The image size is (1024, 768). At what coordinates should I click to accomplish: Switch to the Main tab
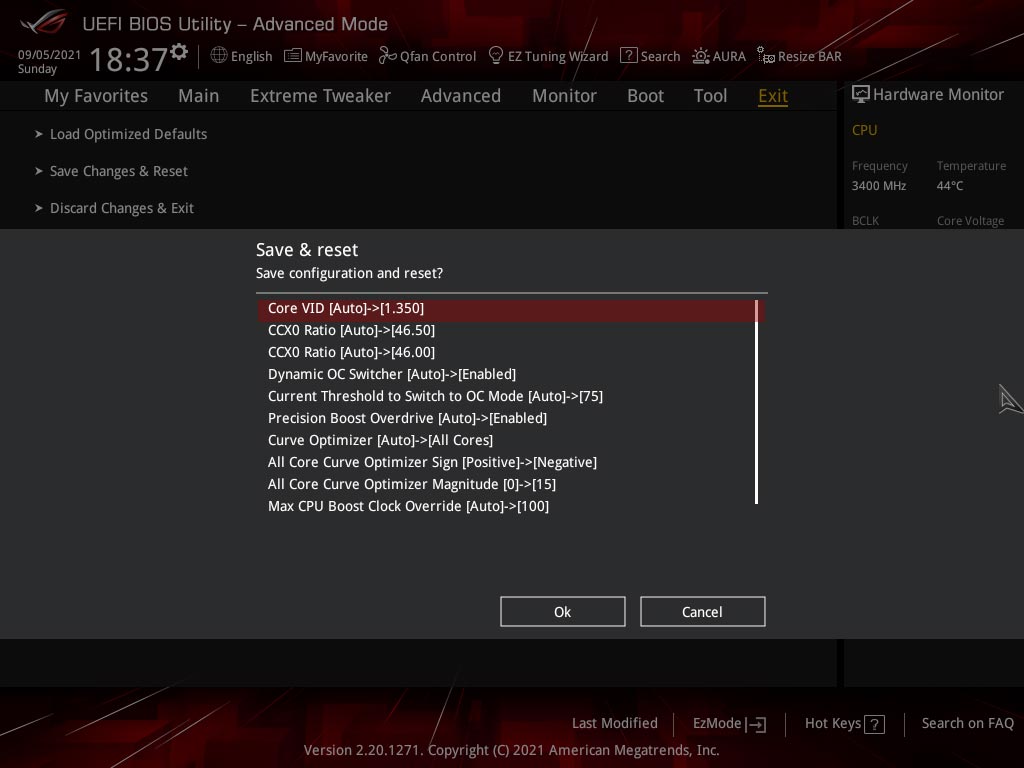pyautogui.click(x=199, y=96)
